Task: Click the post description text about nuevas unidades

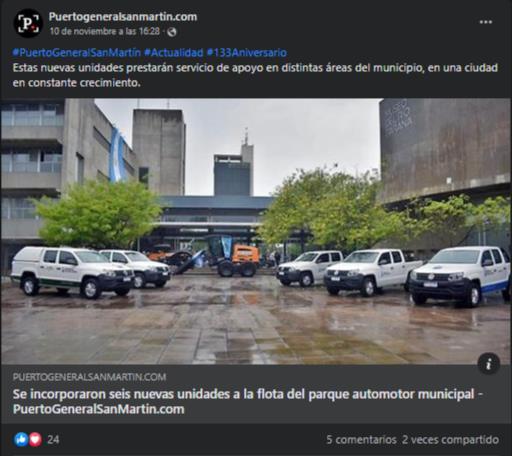Action: (255, 75)
